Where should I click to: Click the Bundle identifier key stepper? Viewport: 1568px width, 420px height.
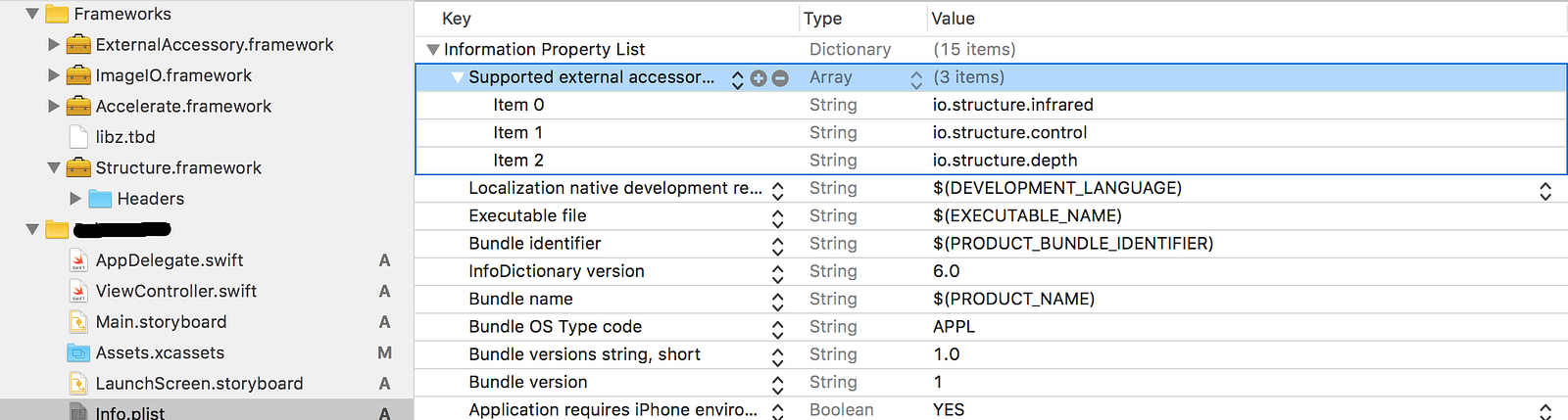click(778, 245)
